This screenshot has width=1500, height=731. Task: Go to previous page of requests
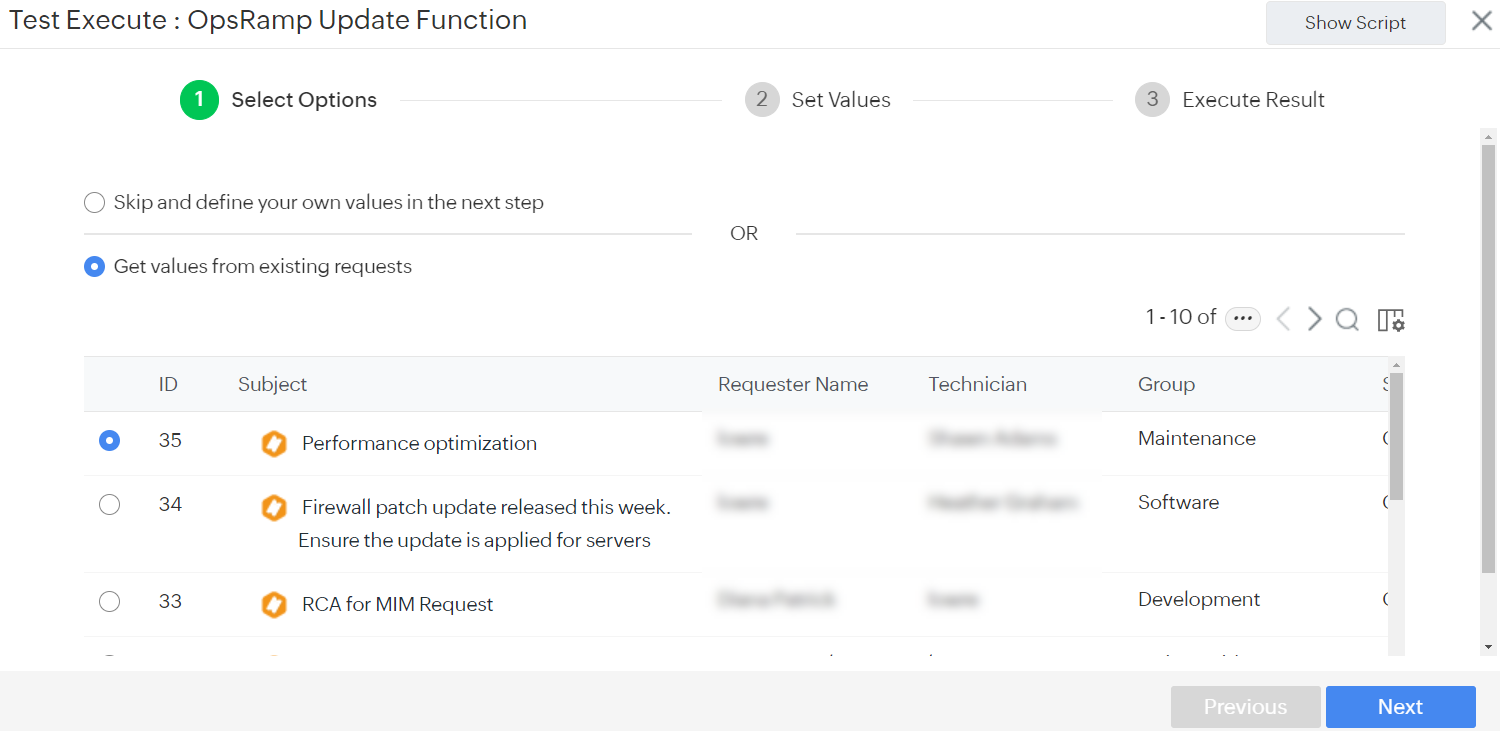[x=1283, y=319]
